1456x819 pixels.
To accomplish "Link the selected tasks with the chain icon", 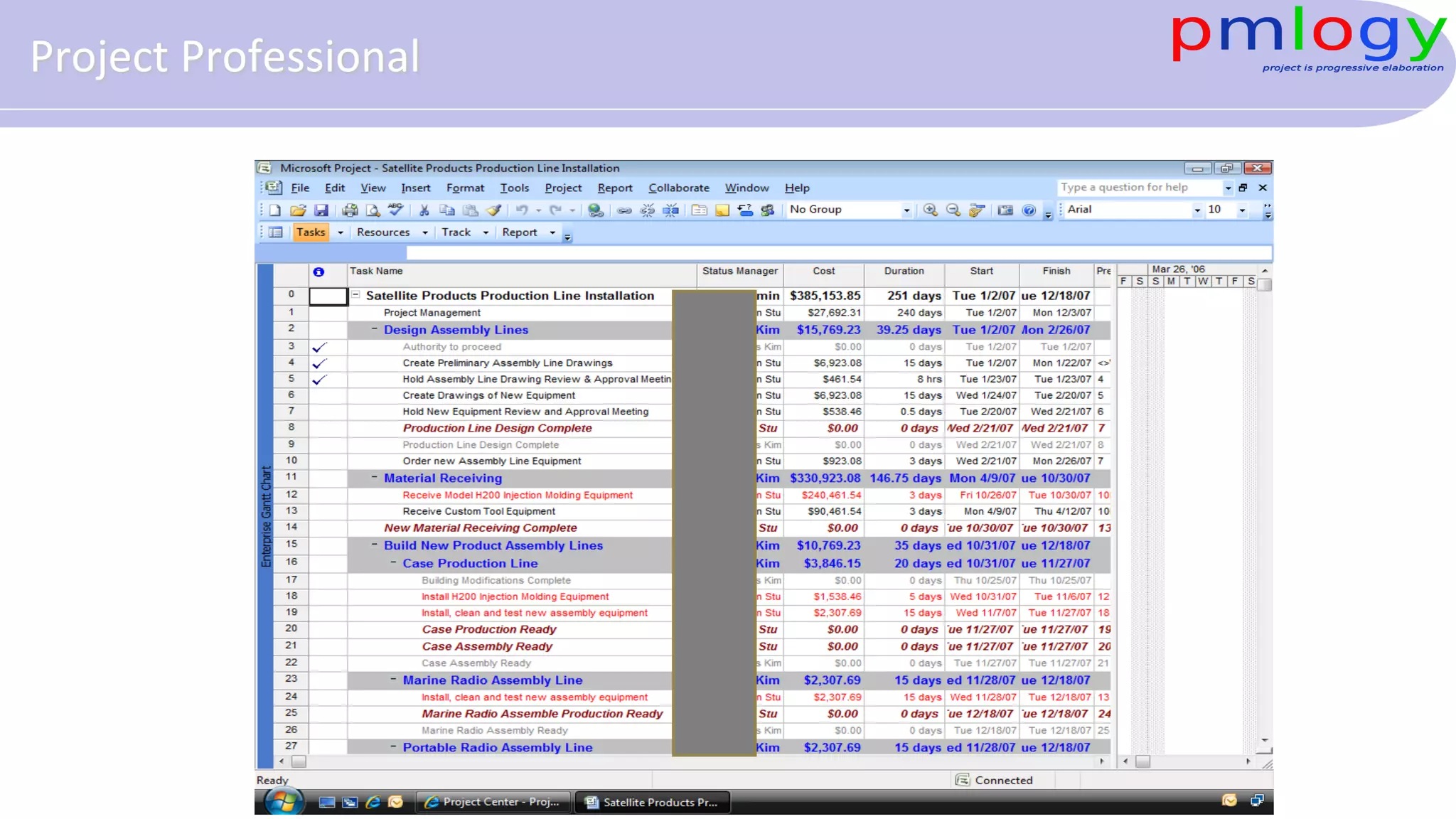I will [624, 210].
